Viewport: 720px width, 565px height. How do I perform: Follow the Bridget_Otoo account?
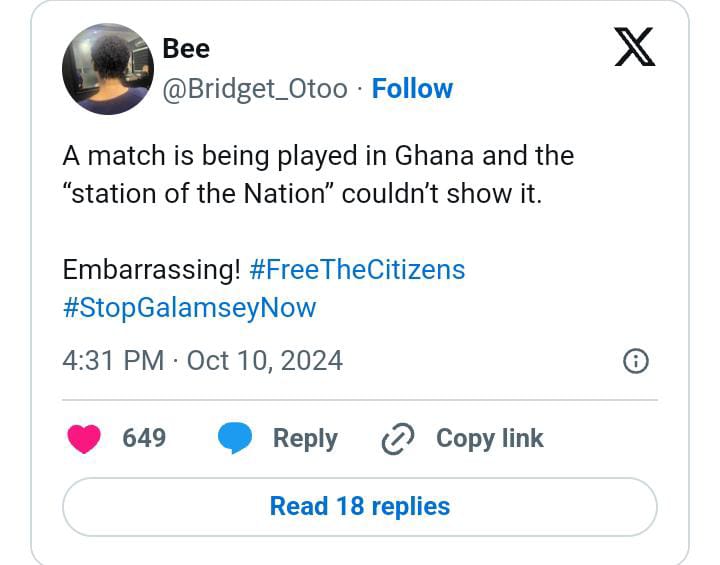click(412, 88)
